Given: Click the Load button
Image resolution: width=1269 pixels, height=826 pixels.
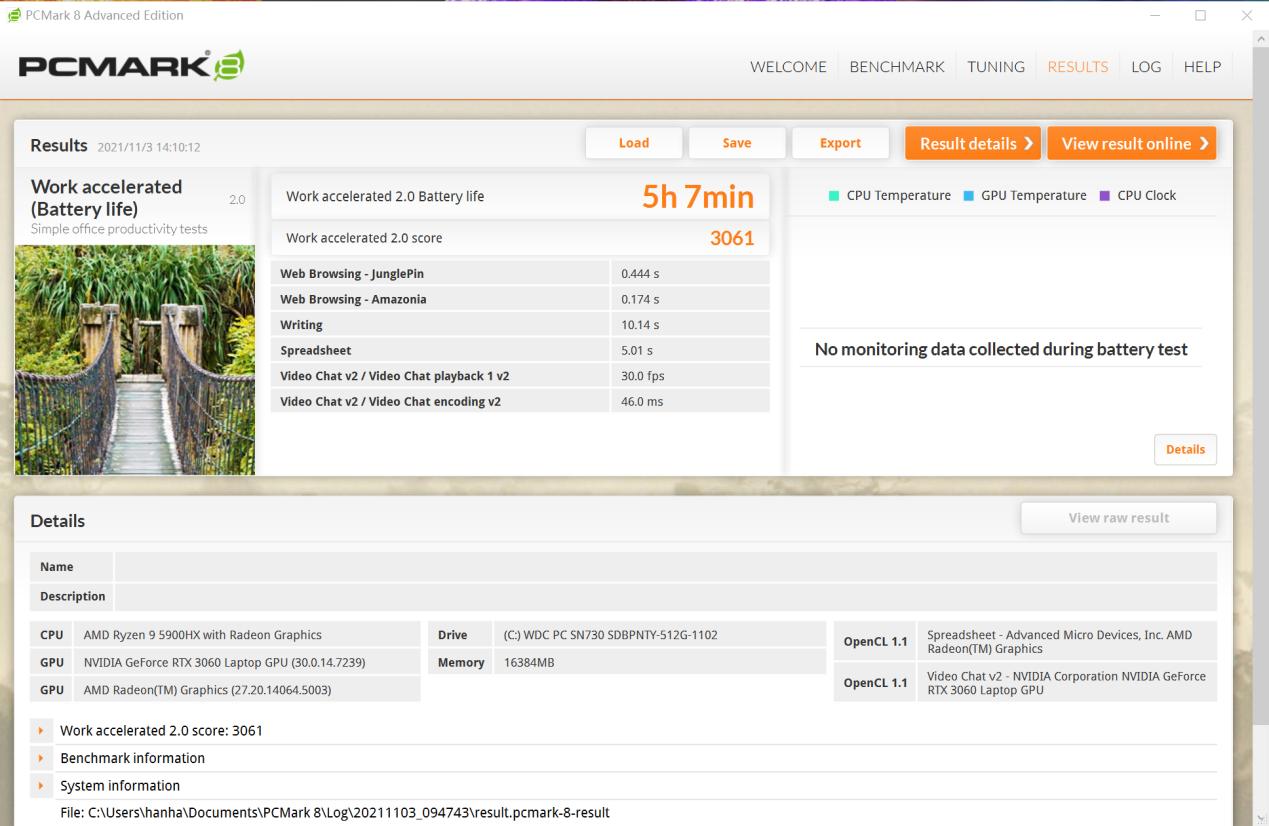Looking at the screenshot, I should pyautogui.click(x=634, y=143).
